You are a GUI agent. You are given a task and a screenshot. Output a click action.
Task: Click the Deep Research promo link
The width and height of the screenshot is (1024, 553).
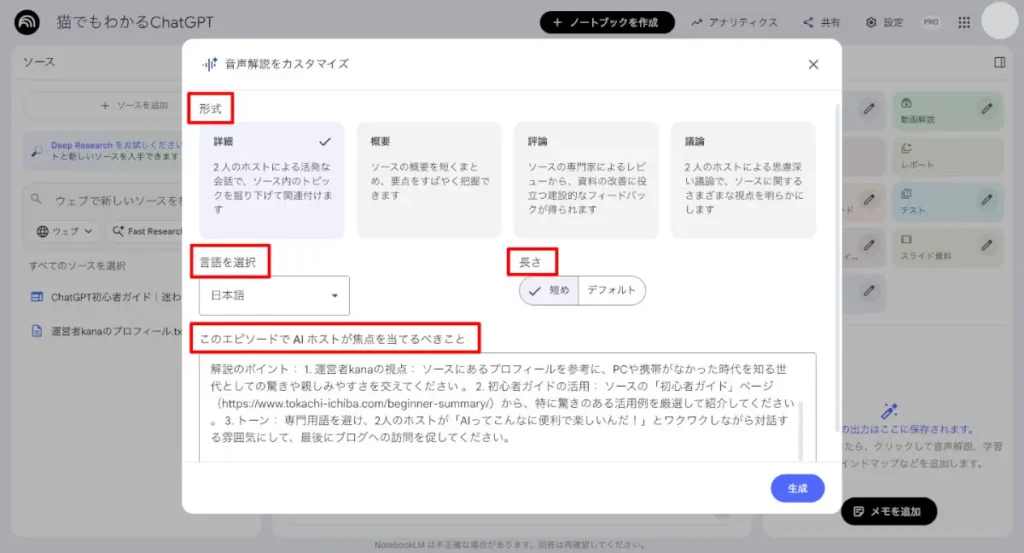pyautogui.click(x=82, y=145)
